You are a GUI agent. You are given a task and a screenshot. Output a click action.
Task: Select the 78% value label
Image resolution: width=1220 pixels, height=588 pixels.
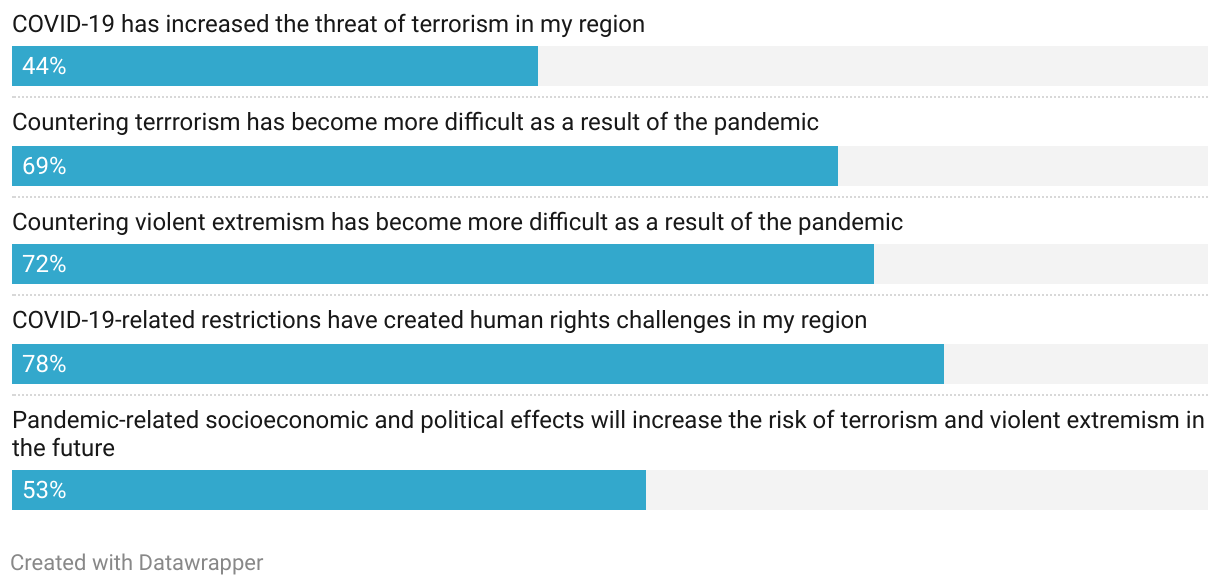pyautogui.click(x=44, y=364)
